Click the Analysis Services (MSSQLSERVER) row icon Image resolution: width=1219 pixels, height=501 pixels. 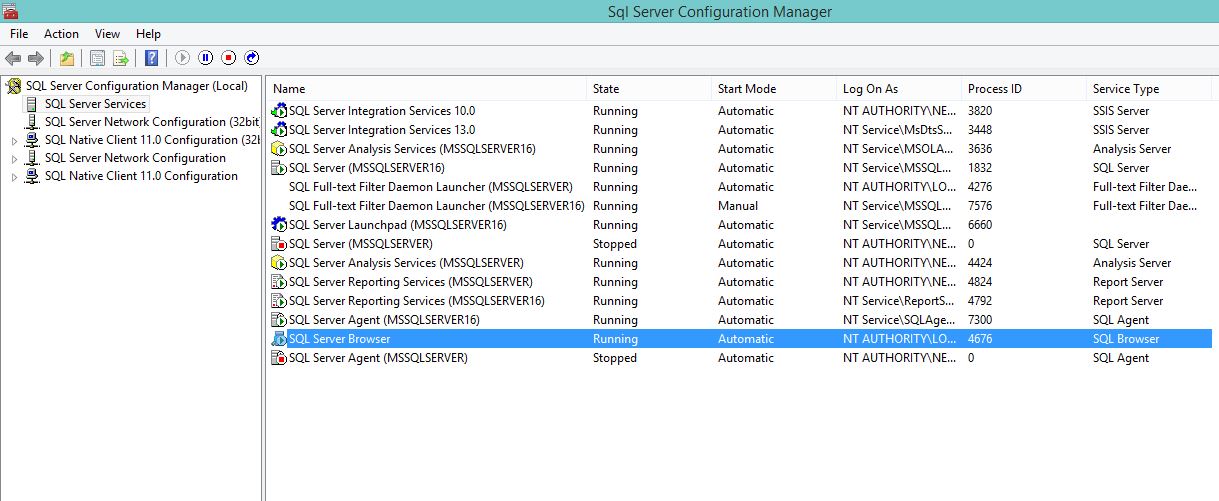(x=279, y=263)
